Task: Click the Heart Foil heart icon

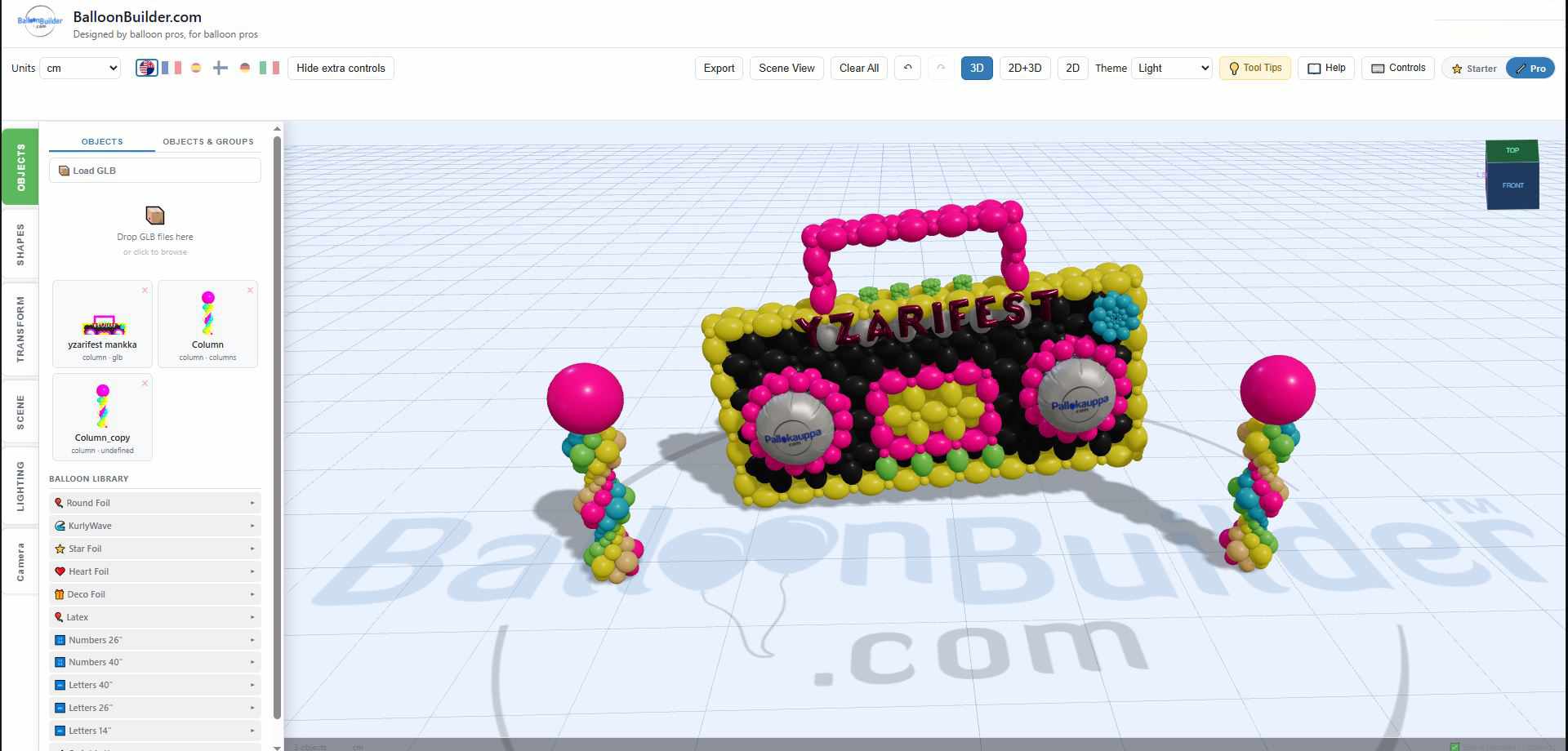Action: (x=60, y=571)
